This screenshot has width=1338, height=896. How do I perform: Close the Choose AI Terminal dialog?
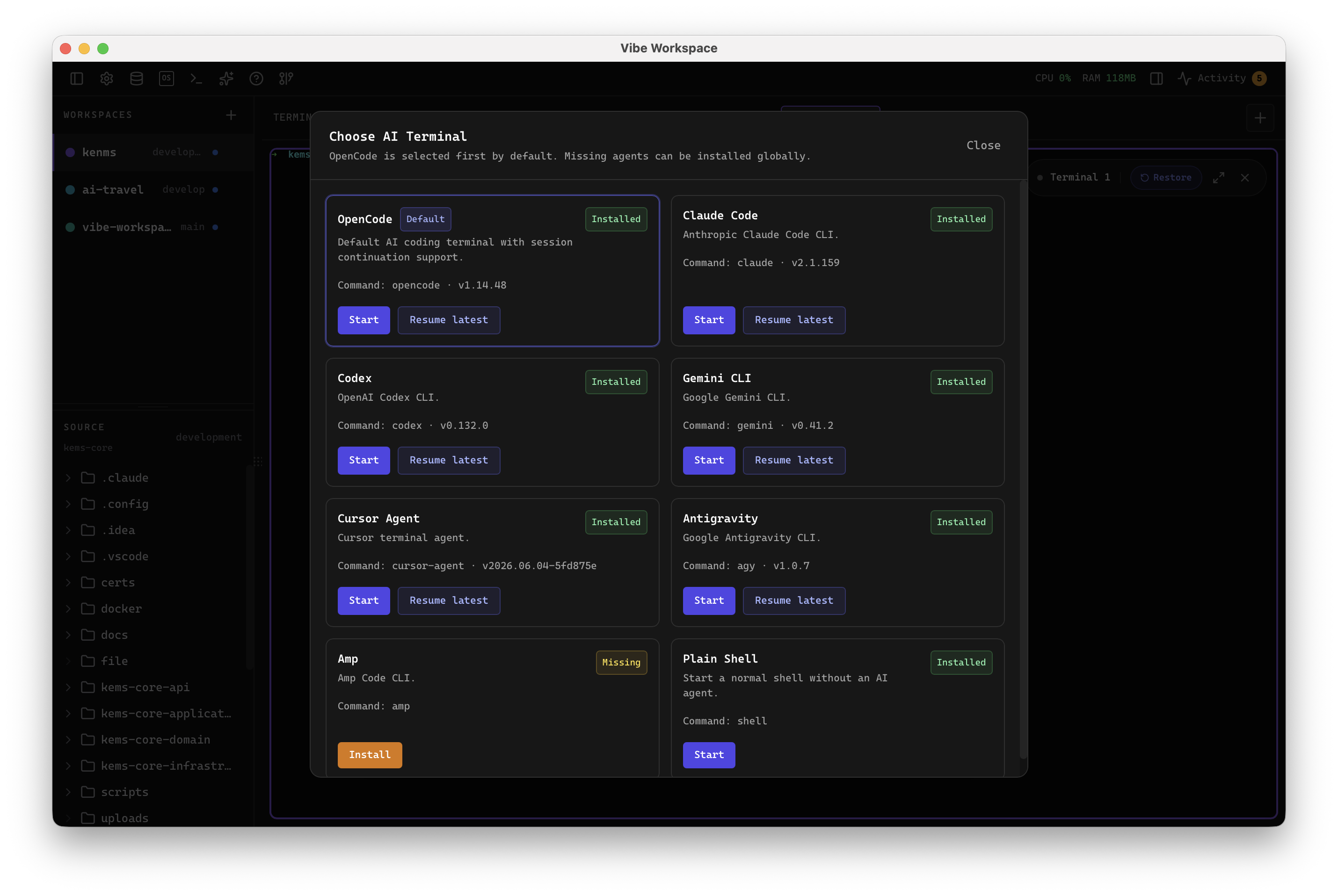tap(983, 145)
